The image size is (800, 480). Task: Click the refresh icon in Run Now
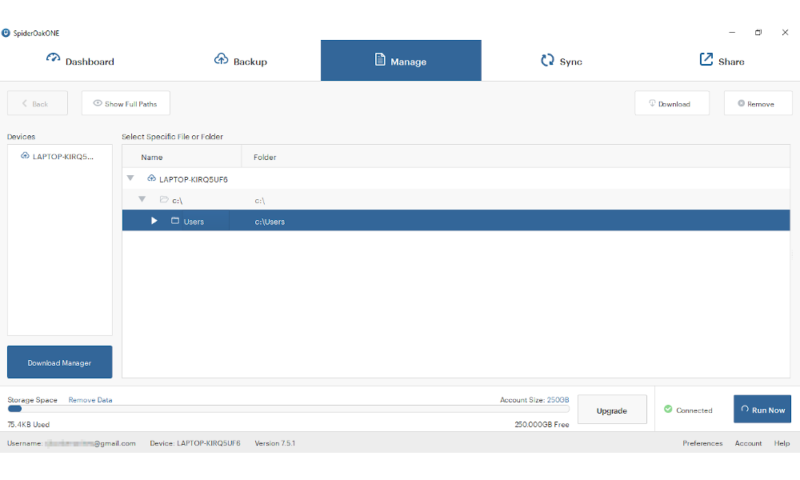click(745, 409)
